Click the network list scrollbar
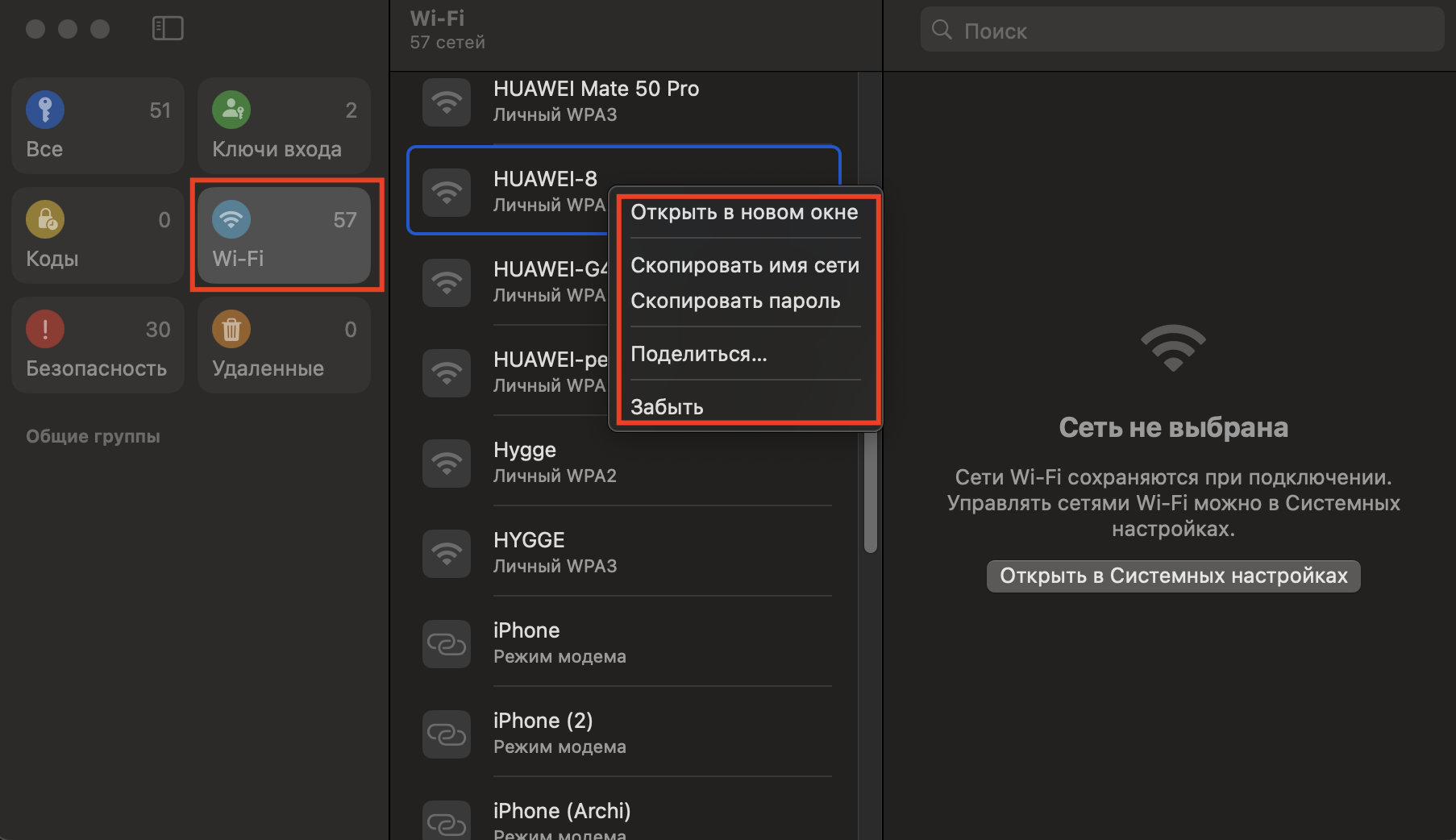Viewport: 1456px width, 840px height. (x=870, y=492)
